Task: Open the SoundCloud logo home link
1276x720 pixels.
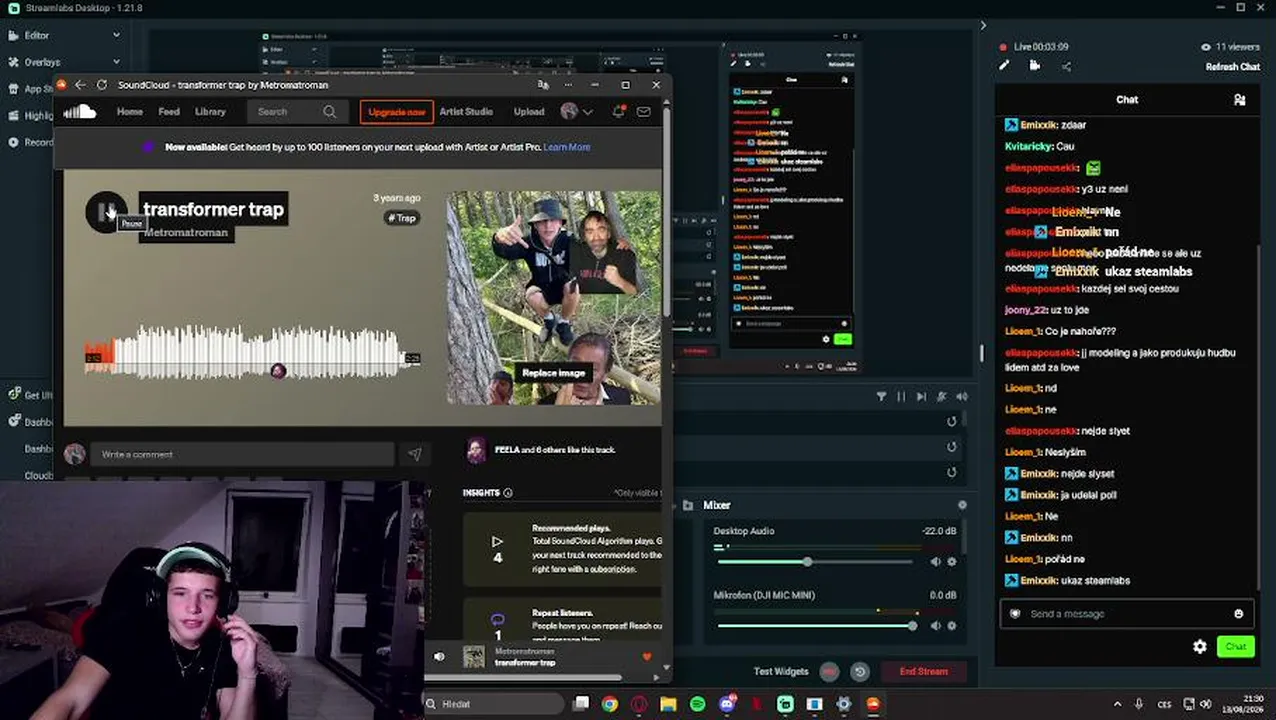Action: click(x=80, y=112)
